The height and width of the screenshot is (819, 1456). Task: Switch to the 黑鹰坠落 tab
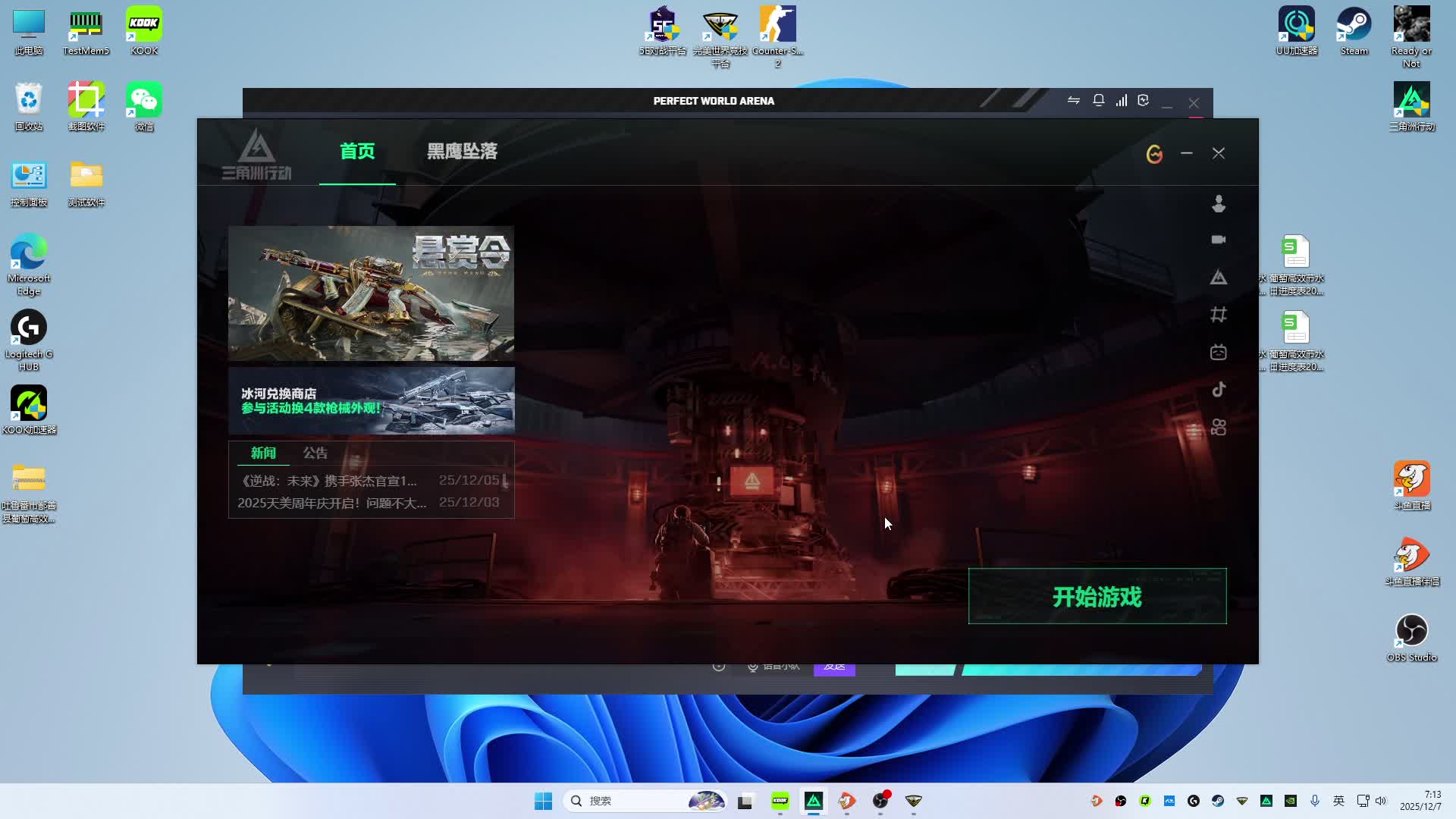coord(462,152)
